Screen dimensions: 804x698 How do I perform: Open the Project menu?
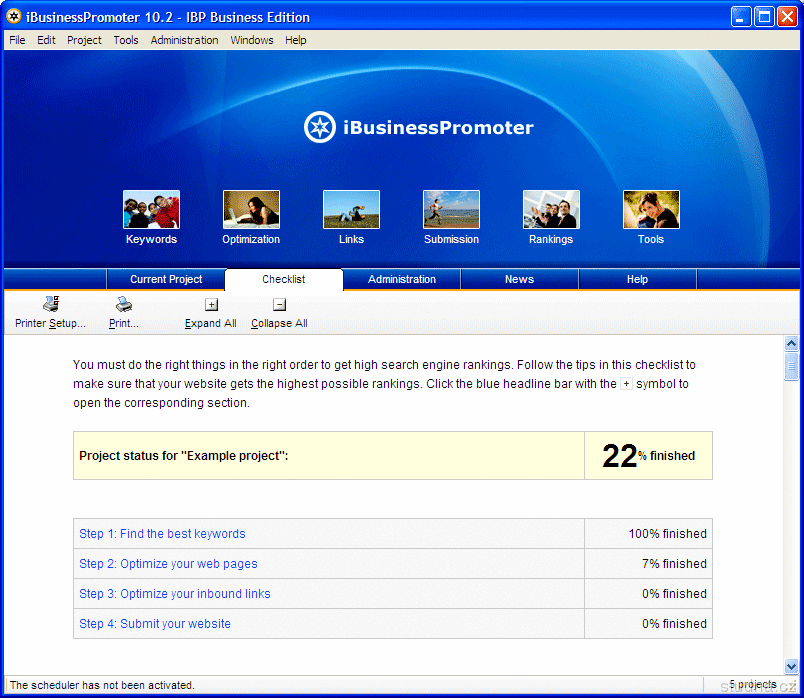pyautogui.click(x=84, y=40)
